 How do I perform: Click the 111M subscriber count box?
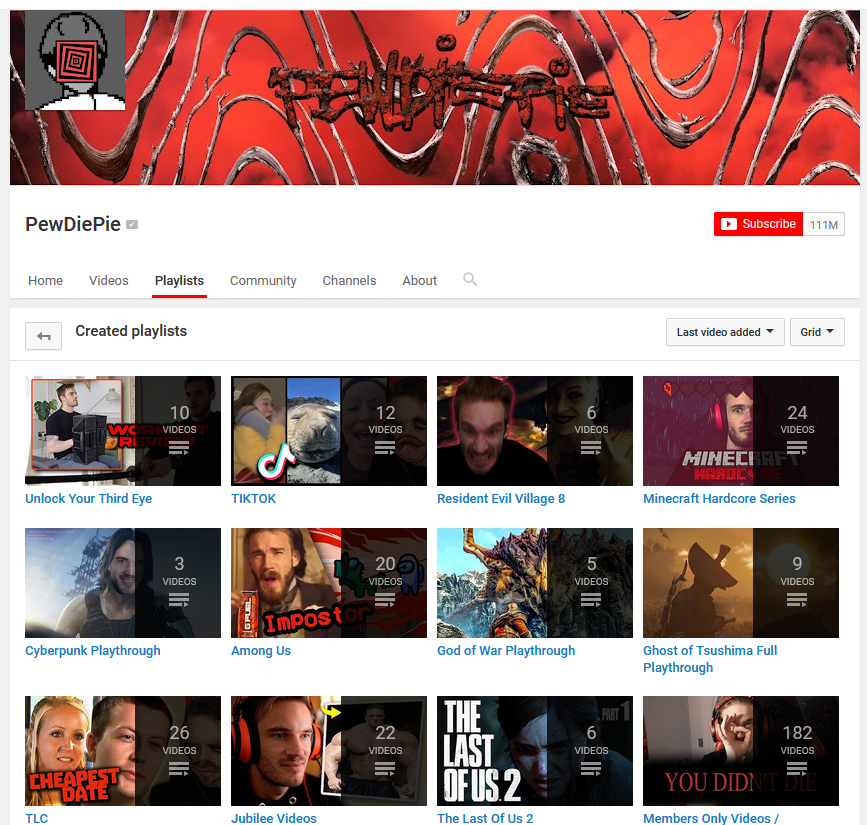click(823, 224)
